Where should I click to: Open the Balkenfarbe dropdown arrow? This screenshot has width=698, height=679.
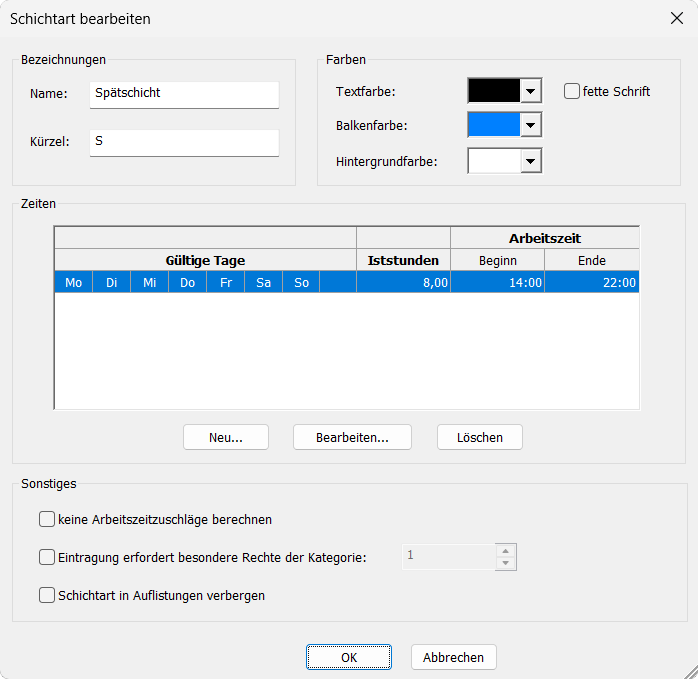coord(531,125)
